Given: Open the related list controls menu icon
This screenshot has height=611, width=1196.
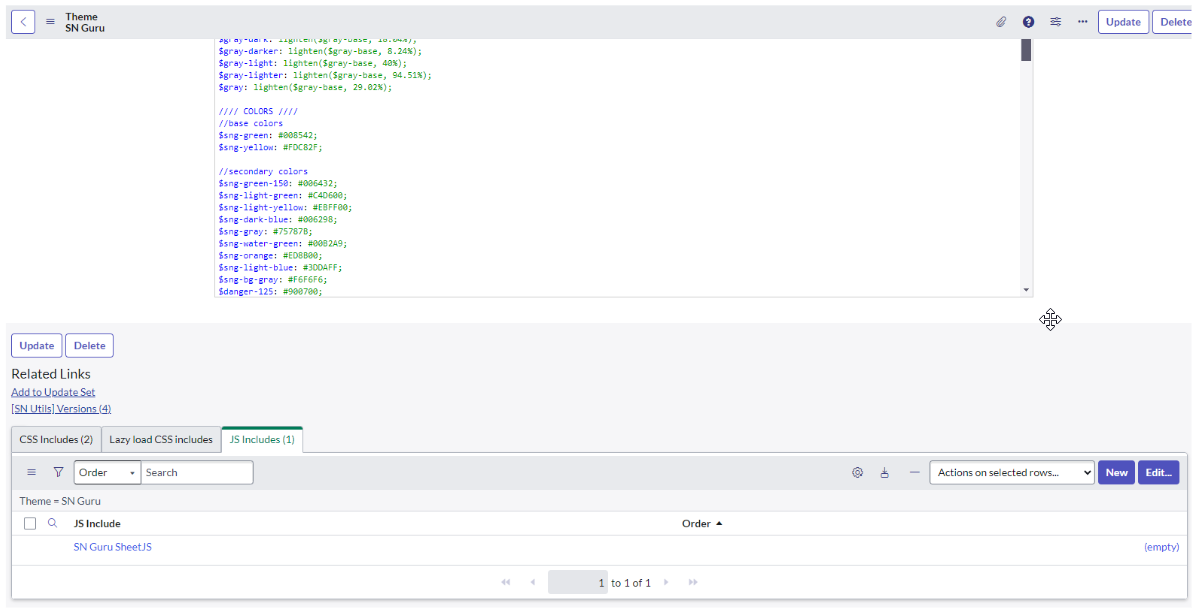Looking at the screenshot, I should 31,472.
